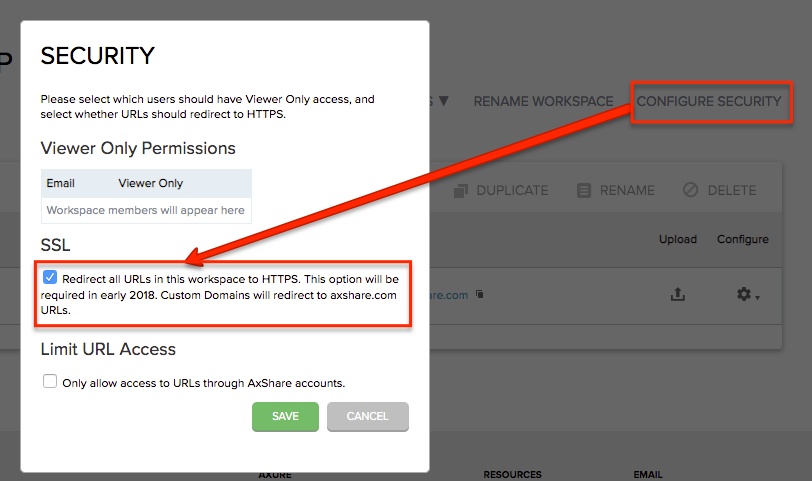Open Configure Security in the top menu
The height and width of the screenshot is (481, 812).
(708, 101)
